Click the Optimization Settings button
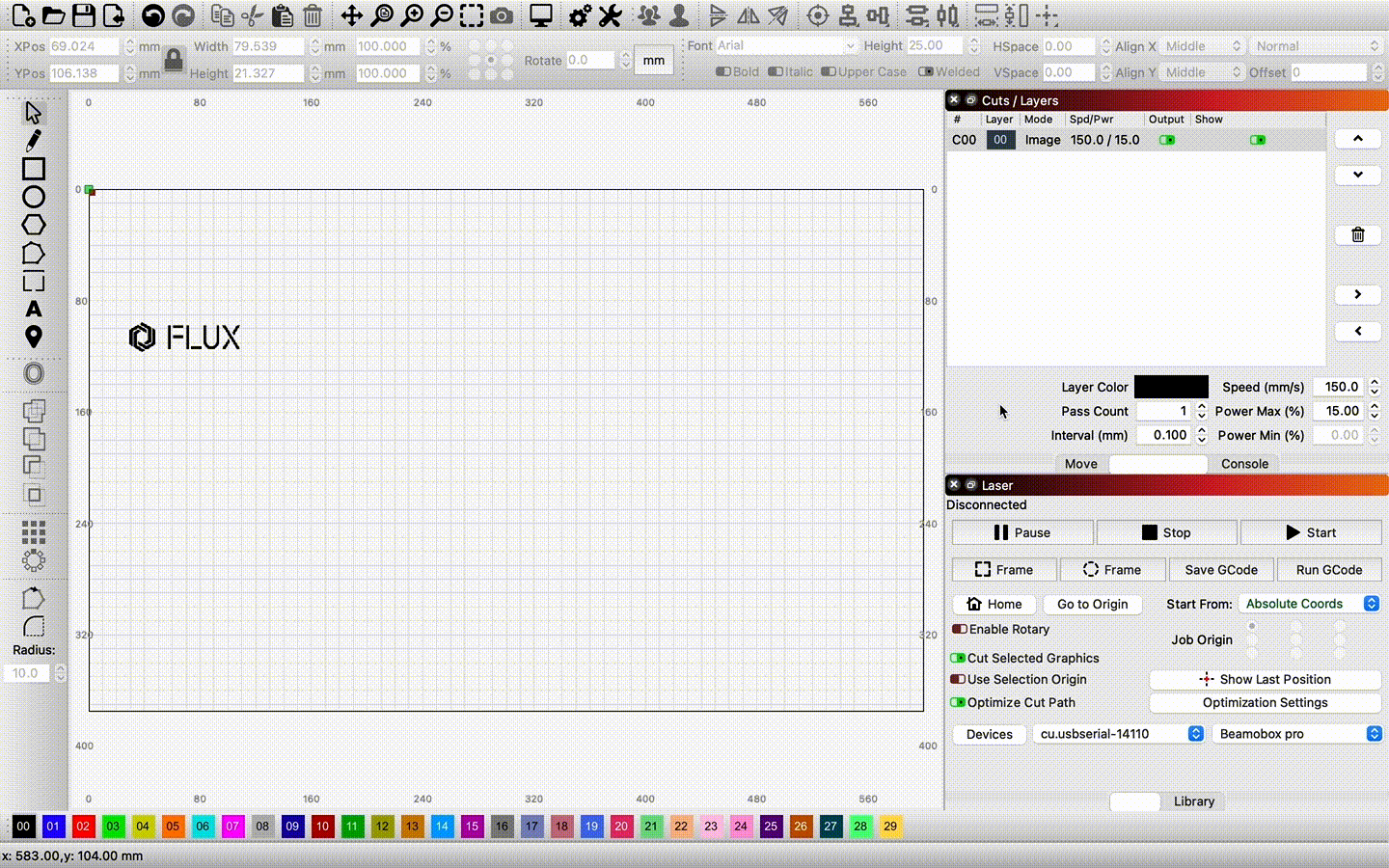The width and height of the screenshot is (1389, 868). (x=1266, y=703)
